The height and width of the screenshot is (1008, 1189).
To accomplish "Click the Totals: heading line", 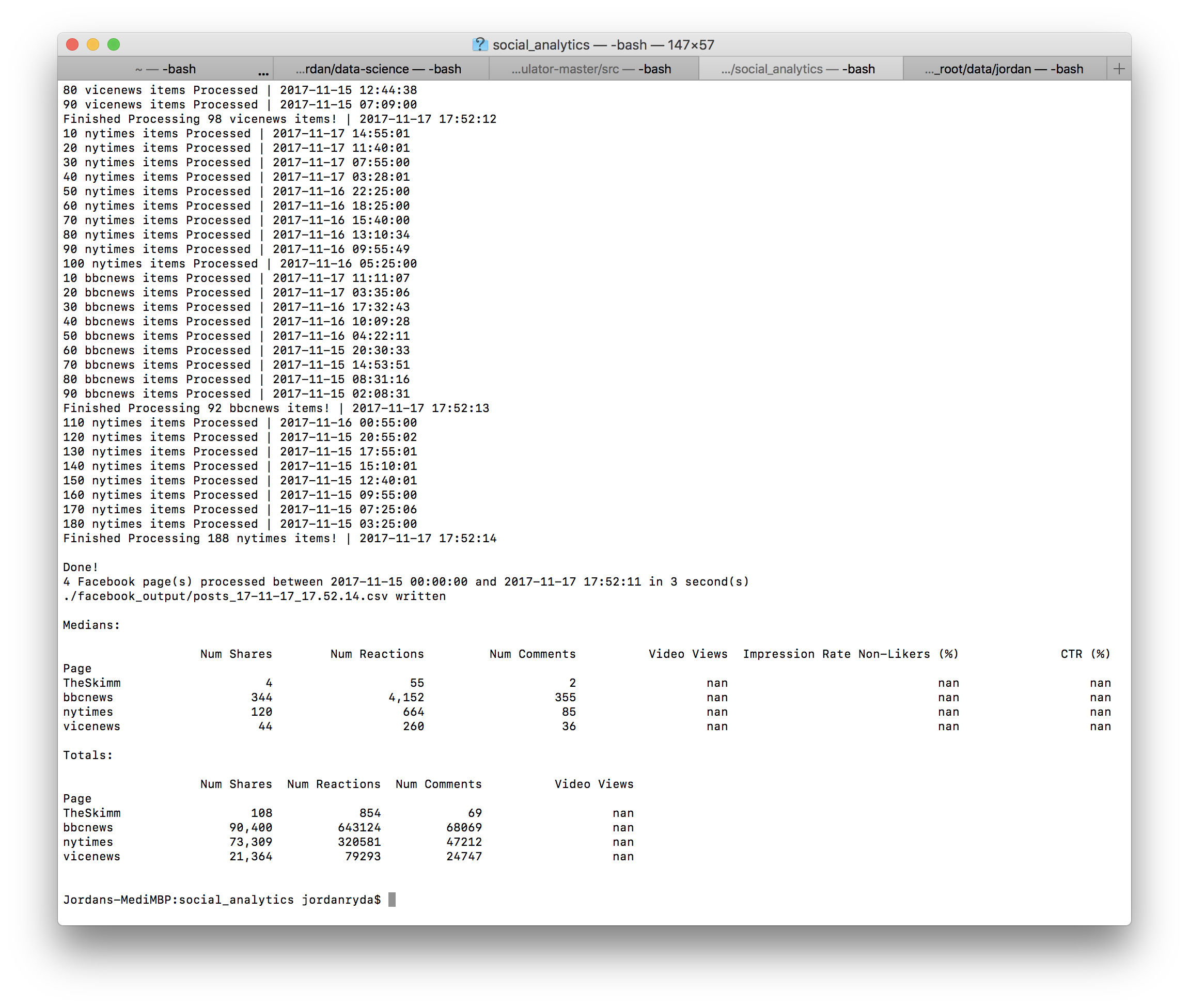I will click(x=87, y=755).
